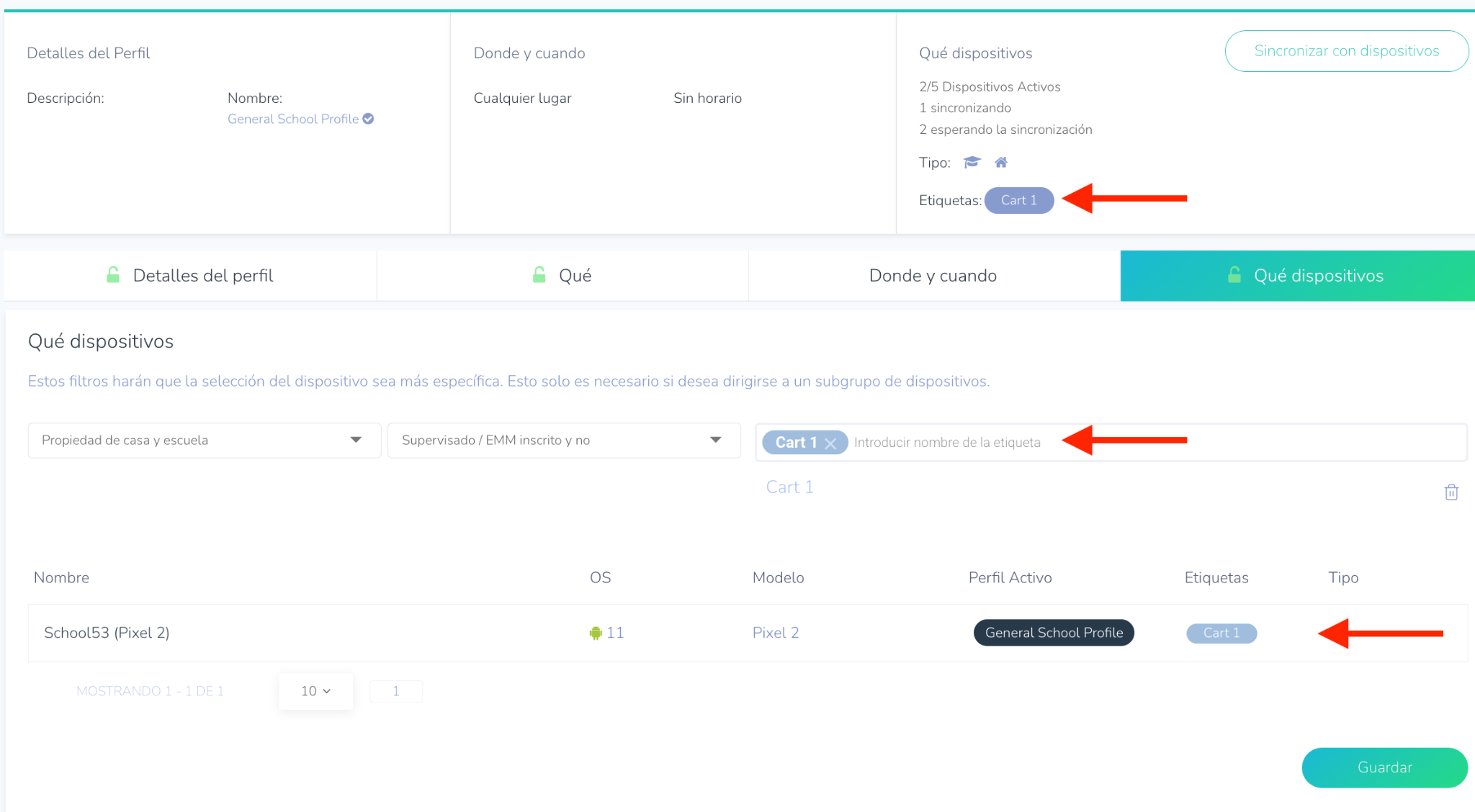The width and height of the screenshot is (1475, 812).
Task: Go to page 1 in pagination
Action: 395,691
